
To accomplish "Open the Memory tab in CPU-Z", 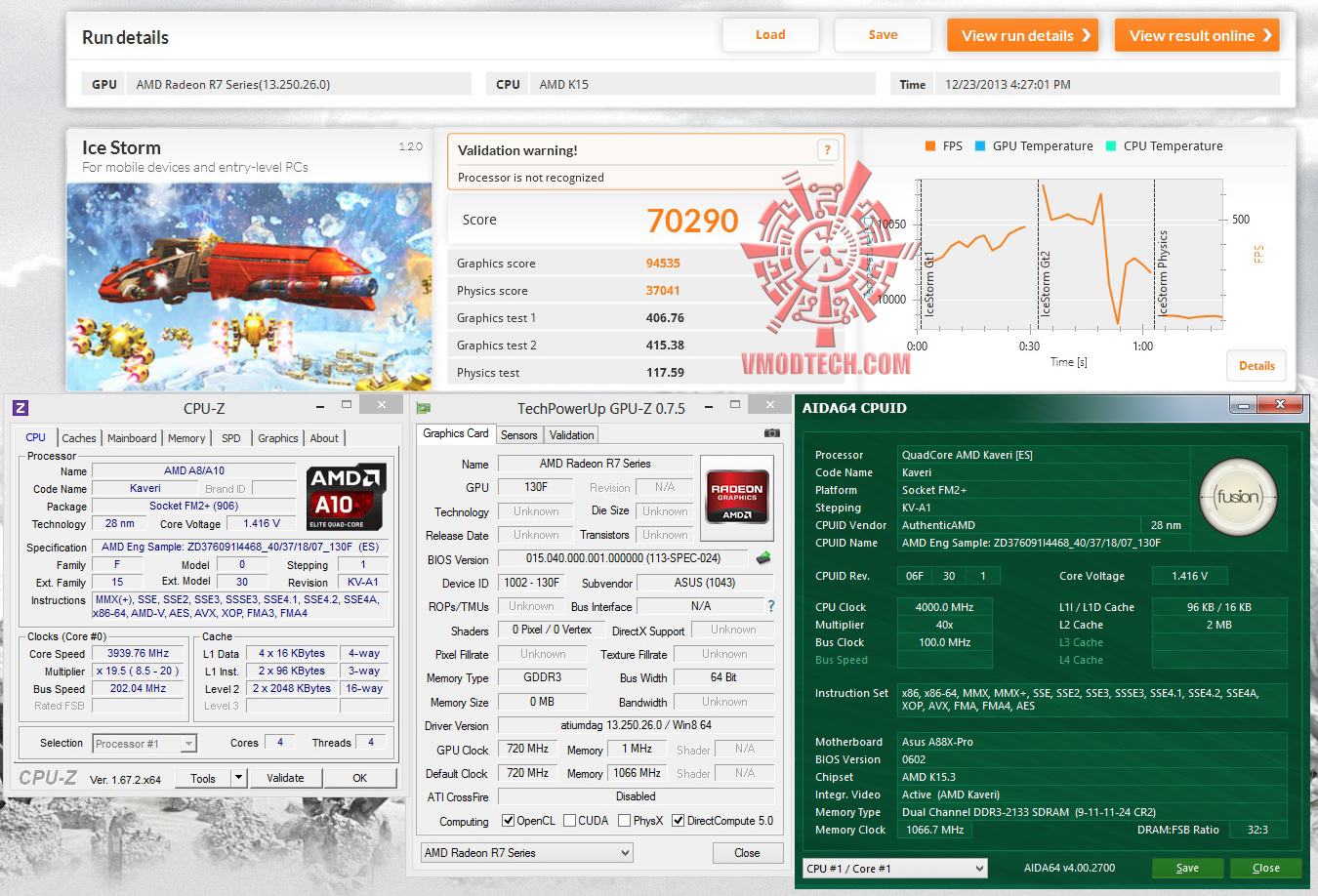I will click(x=186, y=438).
